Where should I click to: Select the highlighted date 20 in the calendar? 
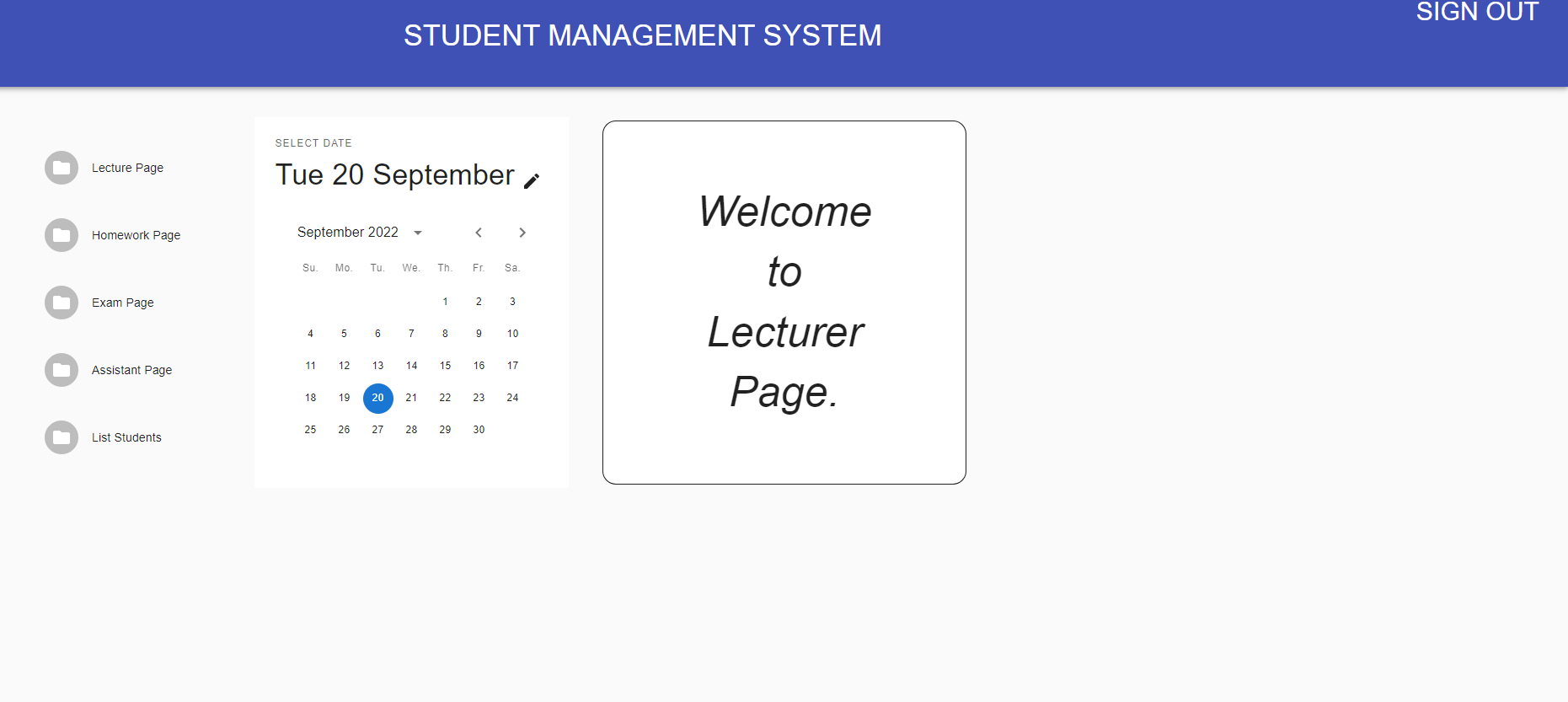coord(377,398)
